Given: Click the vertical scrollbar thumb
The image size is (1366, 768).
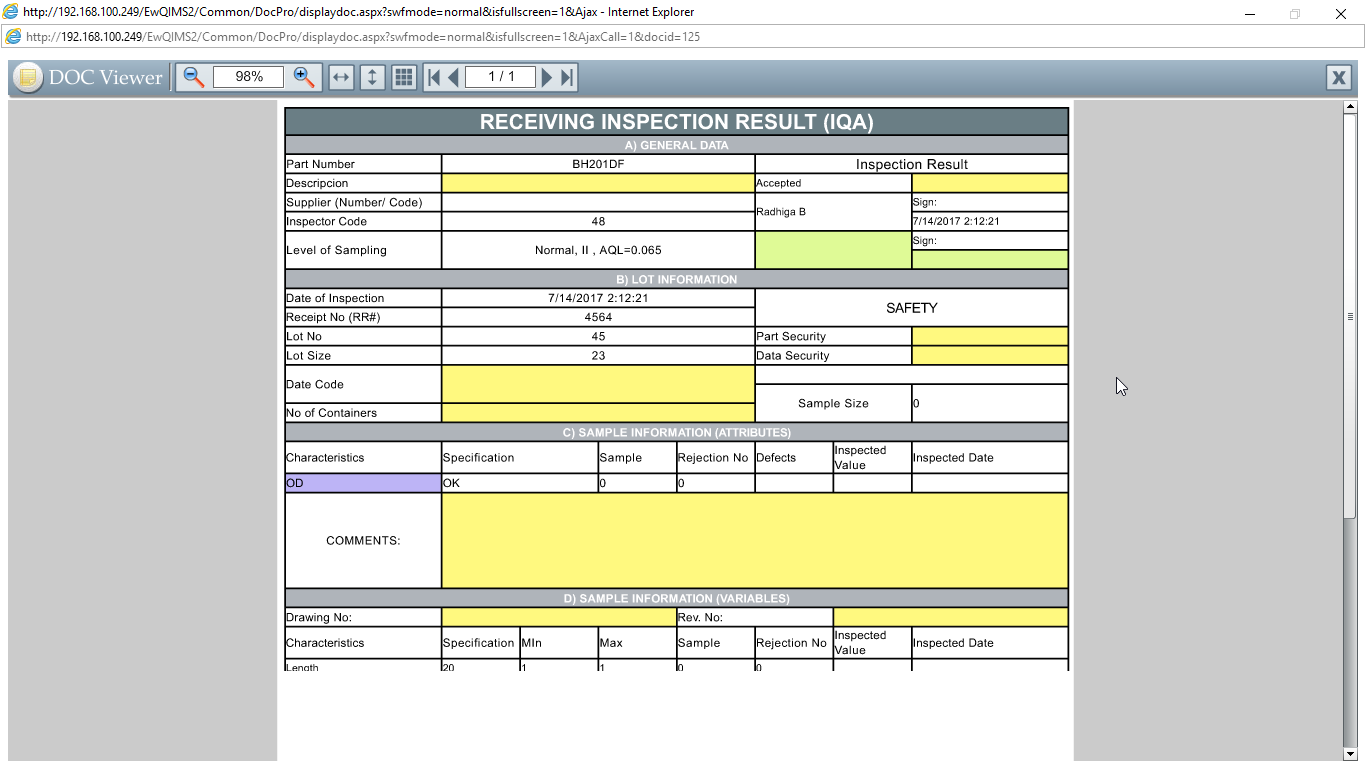Looking at the screenshot, I should tap(1350, 315).
